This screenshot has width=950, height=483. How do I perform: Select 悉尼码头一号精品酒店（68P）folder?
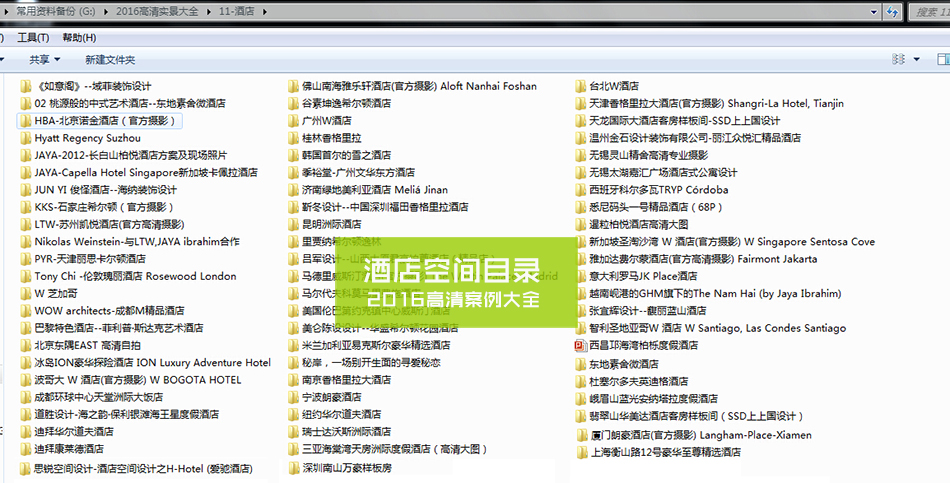point(656,207)
